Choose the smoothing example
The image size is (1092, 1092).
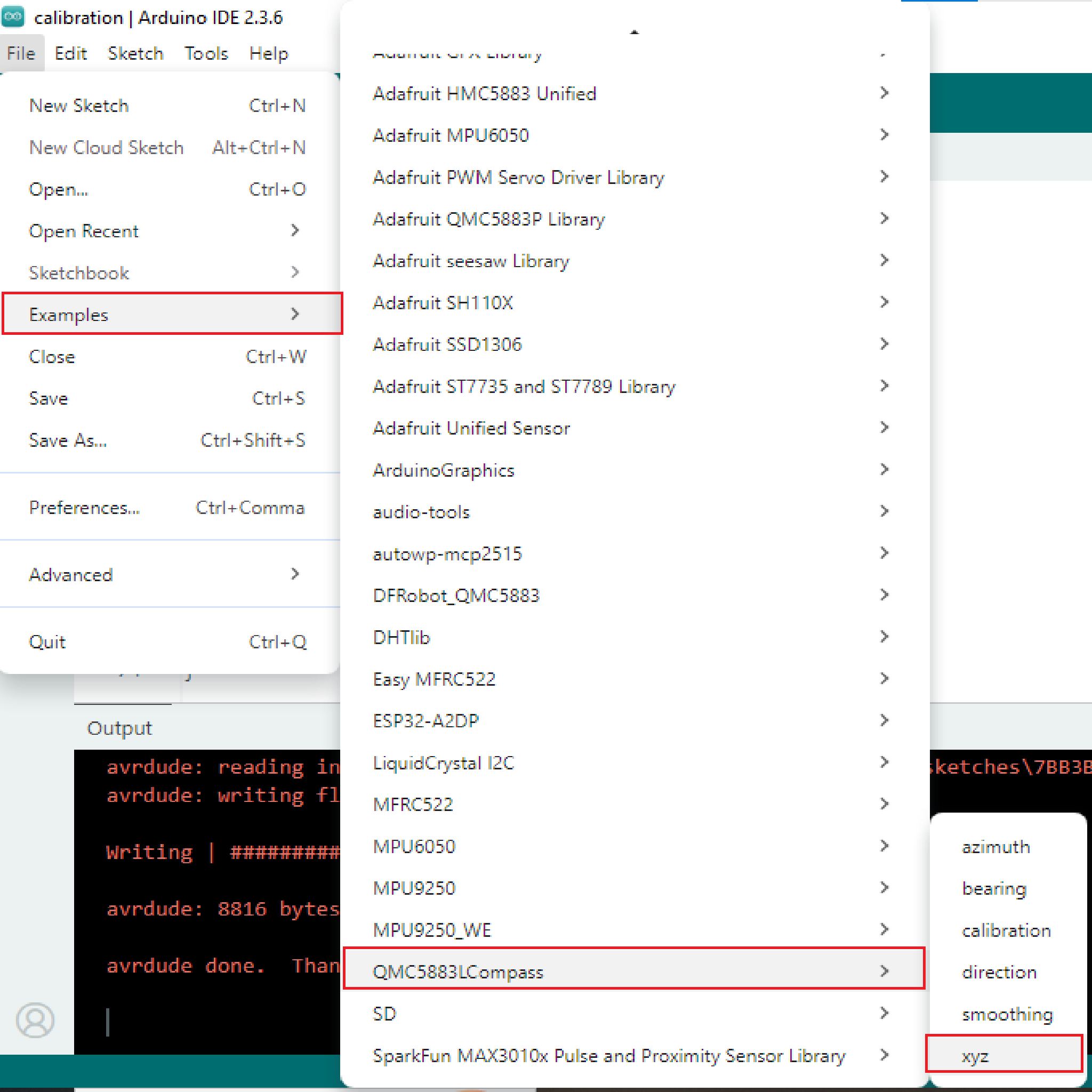coord(1007,1014)
